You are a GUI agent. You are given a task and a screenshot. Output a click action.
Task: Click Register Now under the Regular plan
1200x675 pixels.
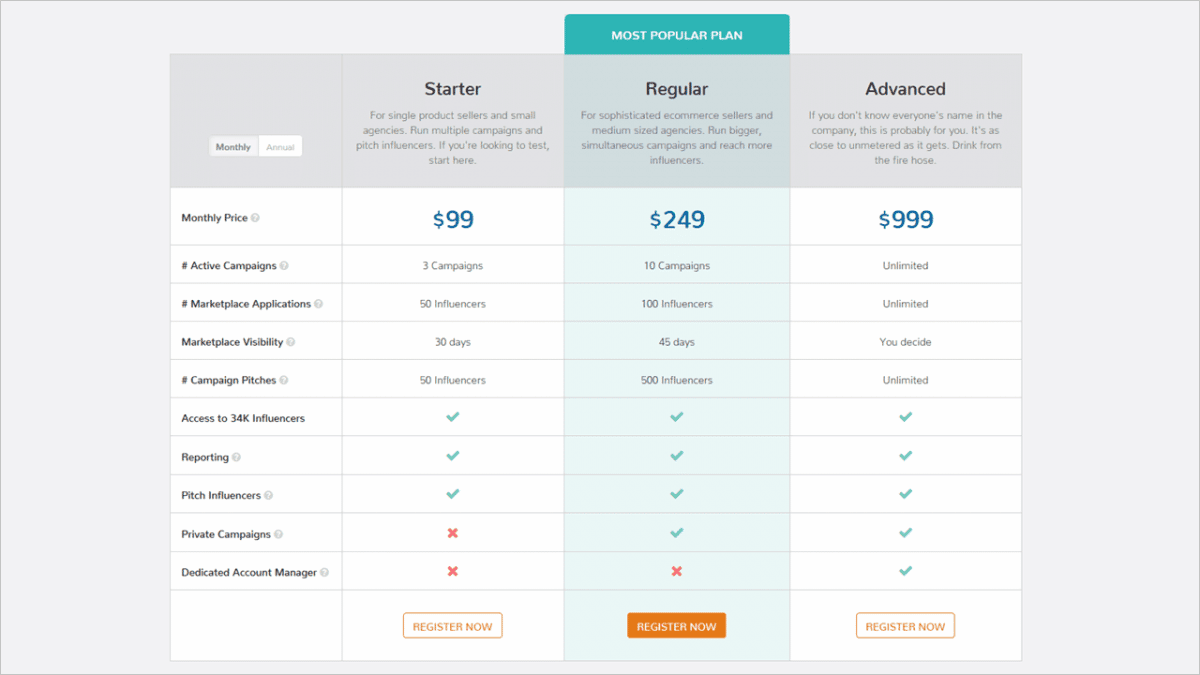[x=676, y=625]
